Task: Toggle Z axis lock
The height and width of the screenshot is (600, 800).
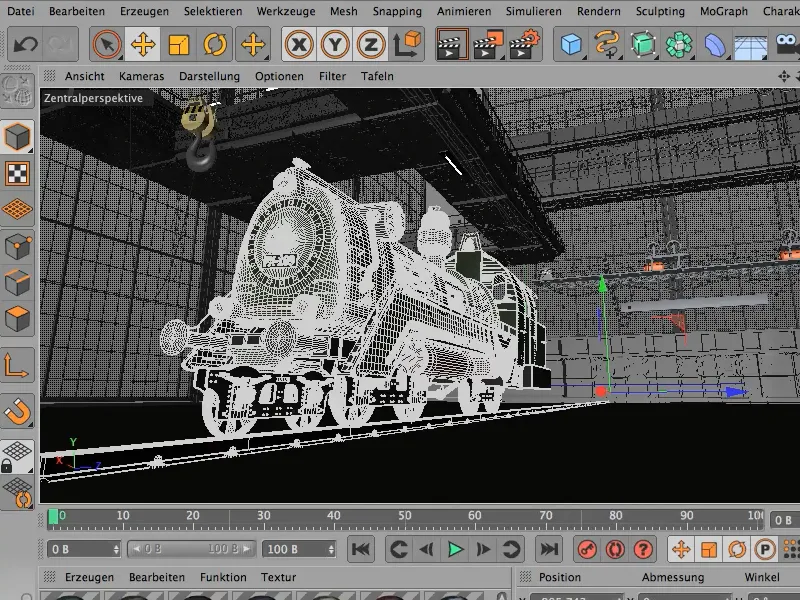Action: pos(370,44)
